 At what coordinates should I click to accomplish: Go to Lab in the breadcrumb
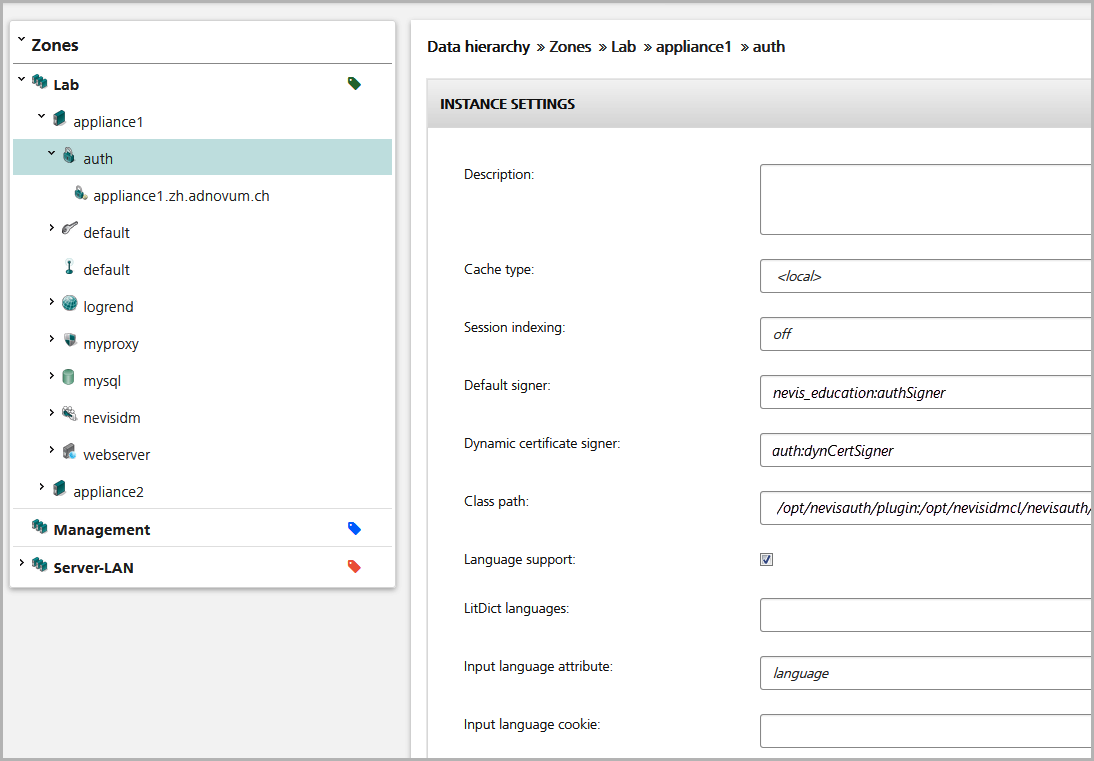[624, 47]
